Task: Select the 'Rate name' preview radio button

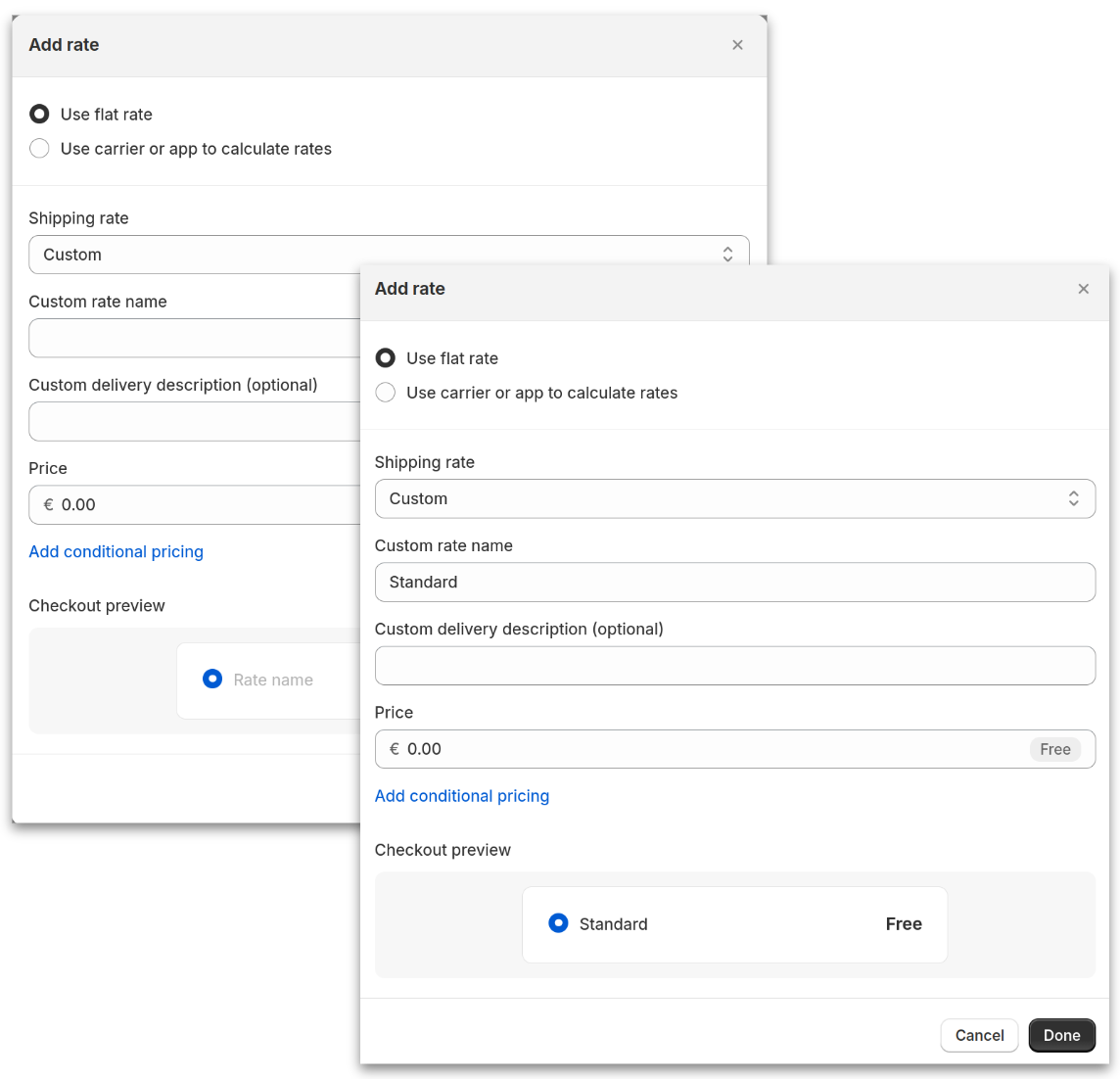Action: (x=212, y=679)
